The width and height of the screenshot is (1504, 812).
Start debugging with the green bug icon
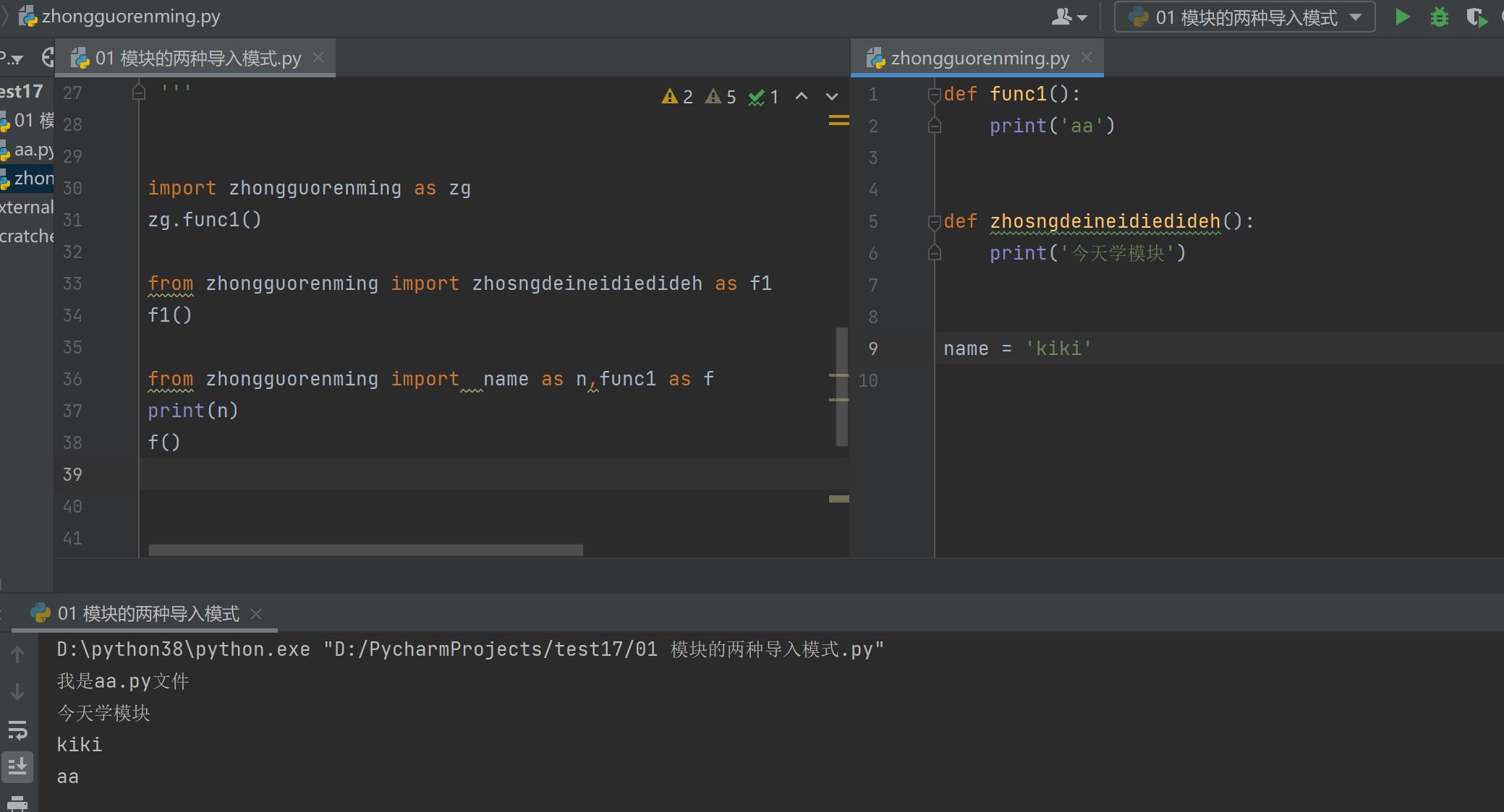[x=1439, y=17]
